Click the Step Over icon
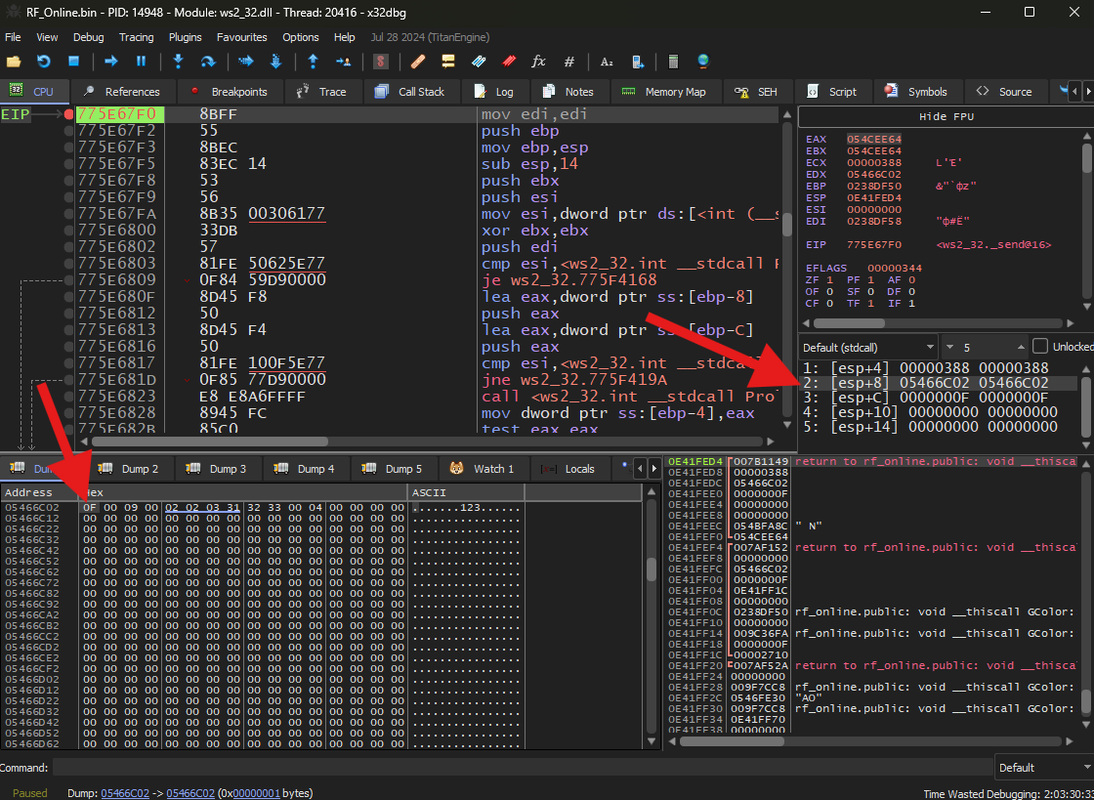Screen dimensions: 1094x800 (x=208, y=61)
